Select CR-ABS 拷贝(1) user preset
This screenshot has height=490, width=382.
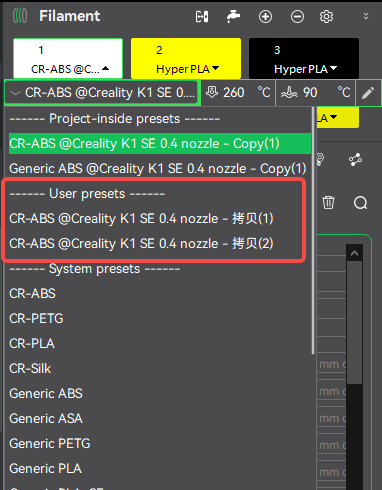[x=141, y=219]
